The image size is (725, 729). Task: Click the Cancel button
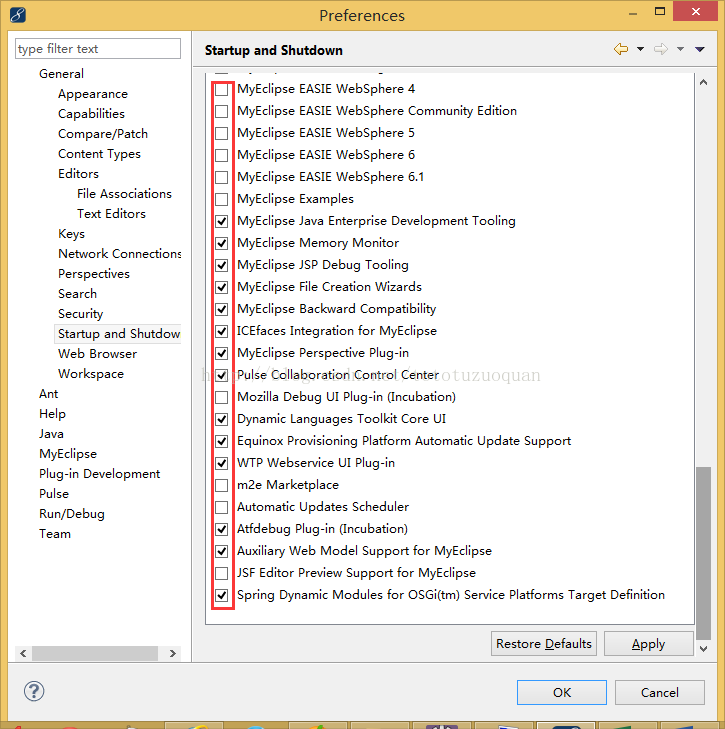click(659, 692)
